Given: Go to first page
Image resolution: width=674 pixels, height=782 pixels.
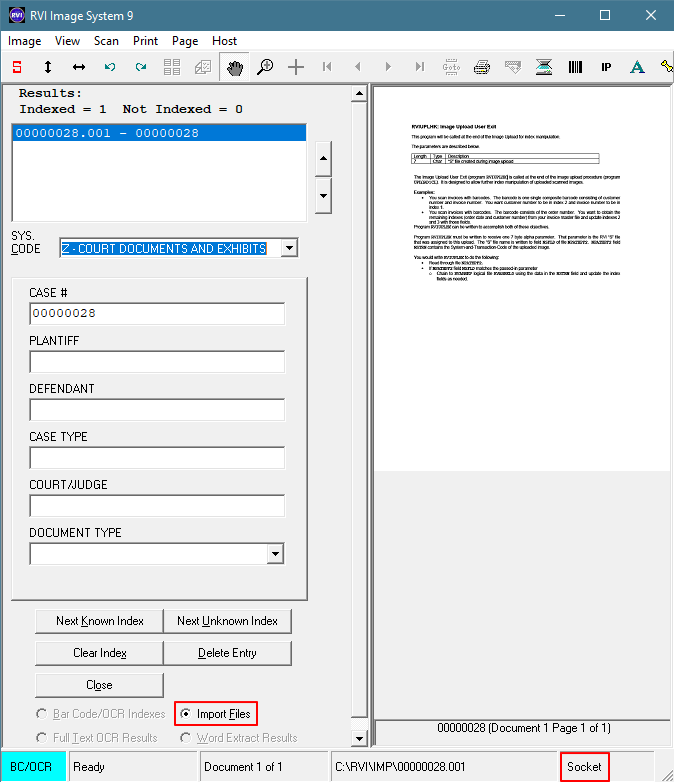Looking at the screenshot, I should click(x=327, y=67).
